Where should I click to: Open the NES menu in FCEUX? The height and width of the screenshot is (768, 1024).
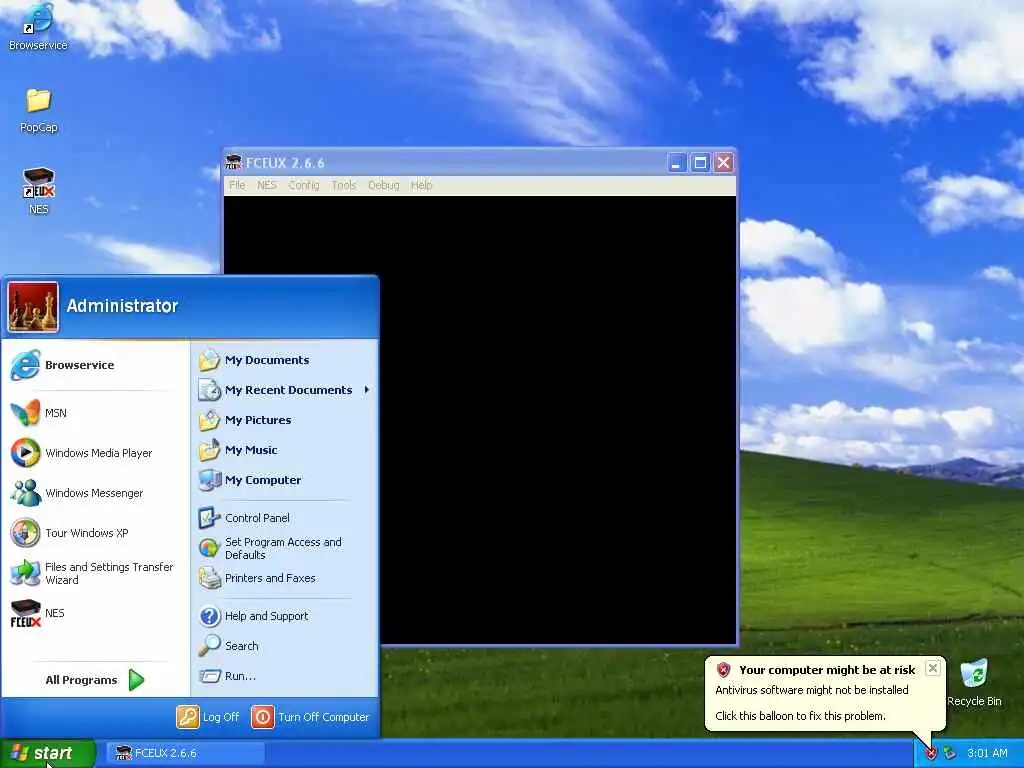[266, 185]
